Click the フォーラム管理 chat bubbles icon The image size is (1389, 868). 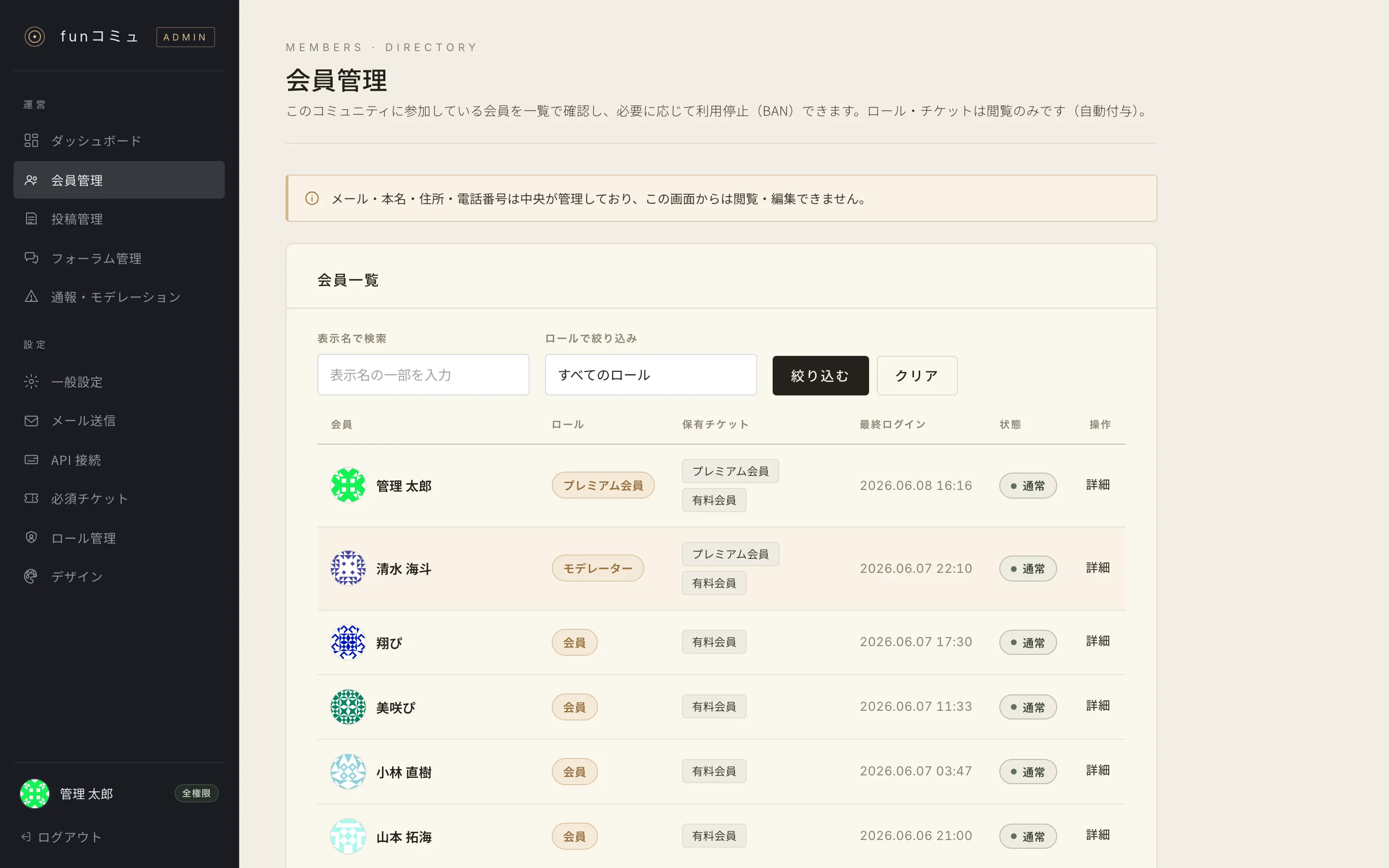click(31, 258)
